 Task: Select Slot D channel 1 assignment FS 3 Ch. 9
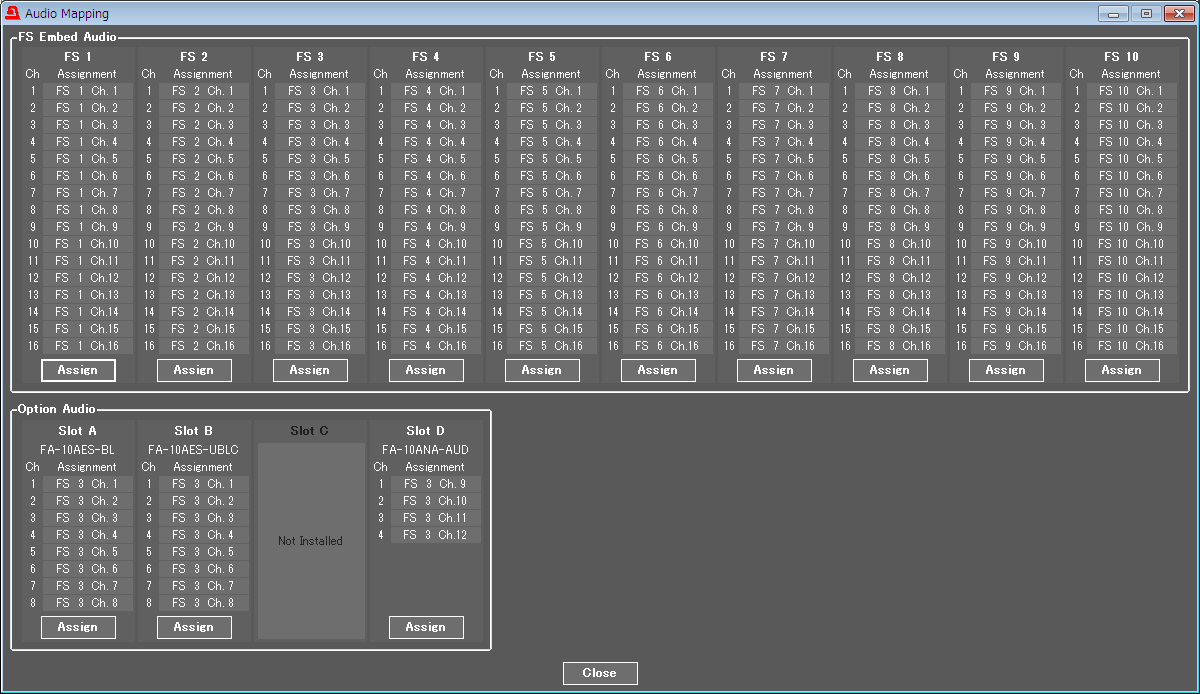[x=435, y=484]
